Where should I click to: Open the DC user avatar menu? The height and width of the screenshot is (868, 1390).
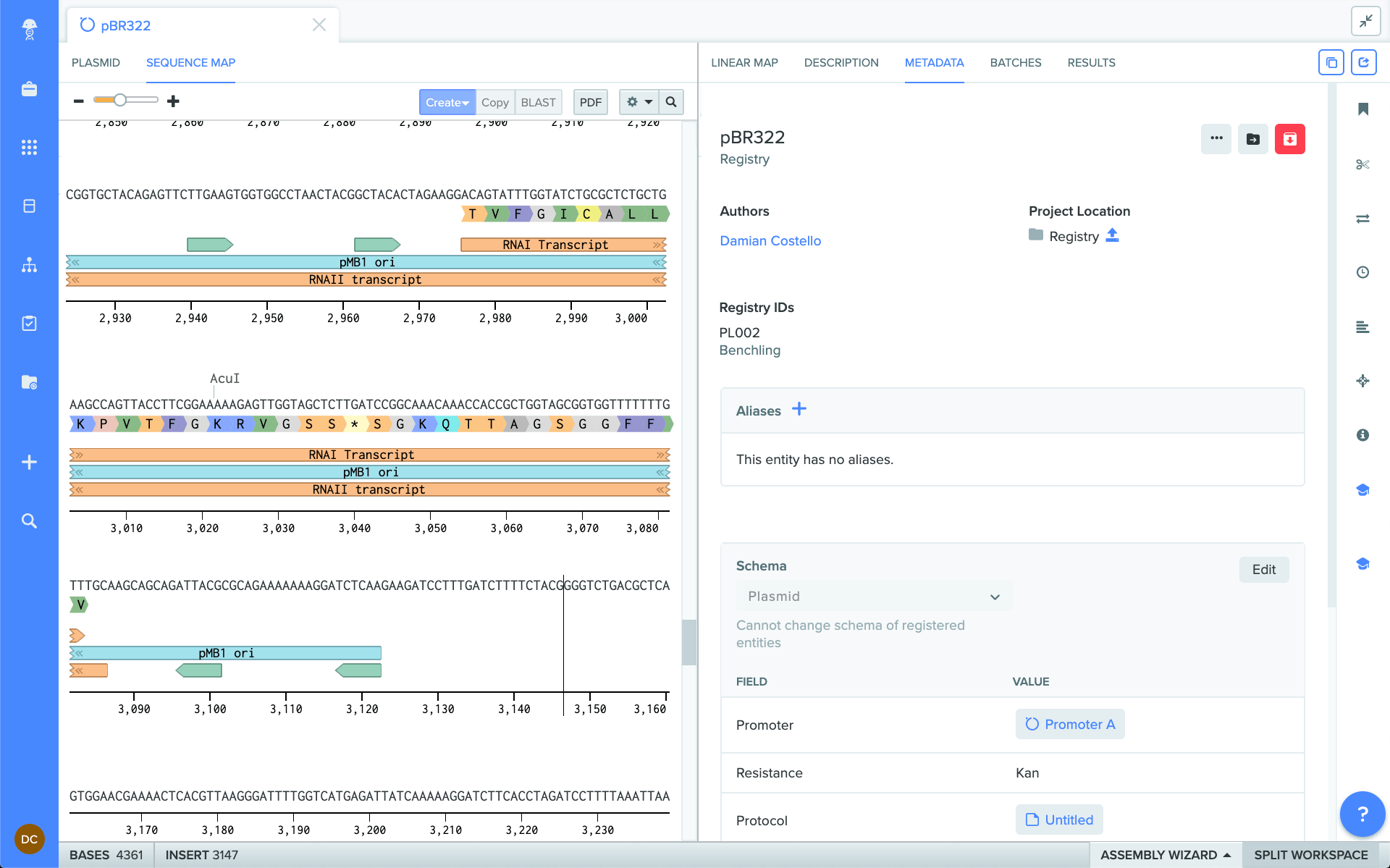(x=29, y=839)
